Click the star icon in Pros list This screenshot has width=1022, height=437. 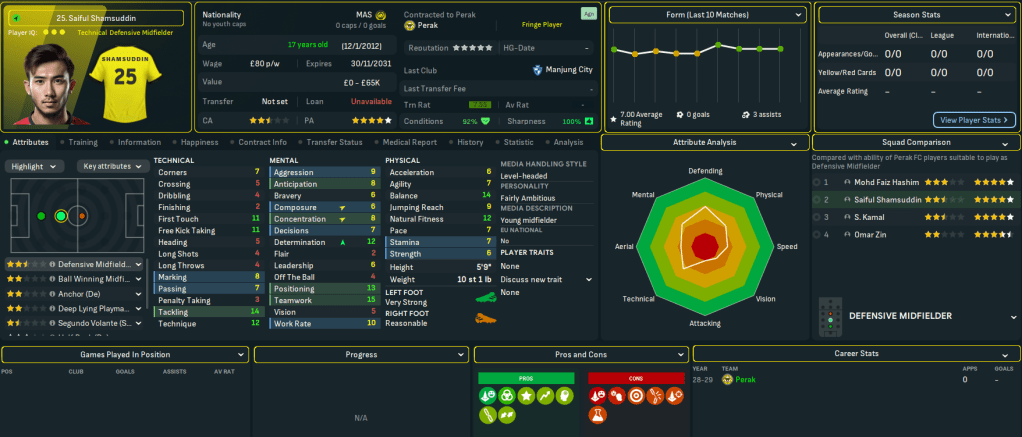[525, 396]
